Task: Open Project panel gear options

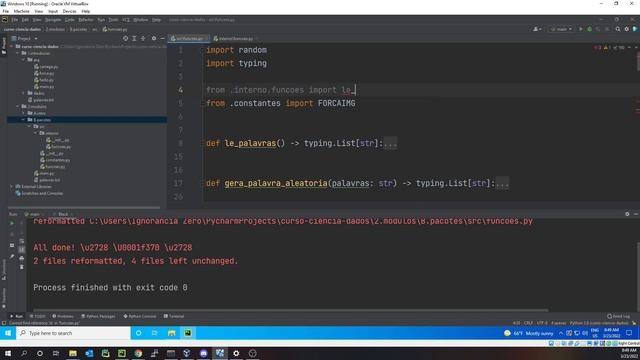Action: (154, 38)
